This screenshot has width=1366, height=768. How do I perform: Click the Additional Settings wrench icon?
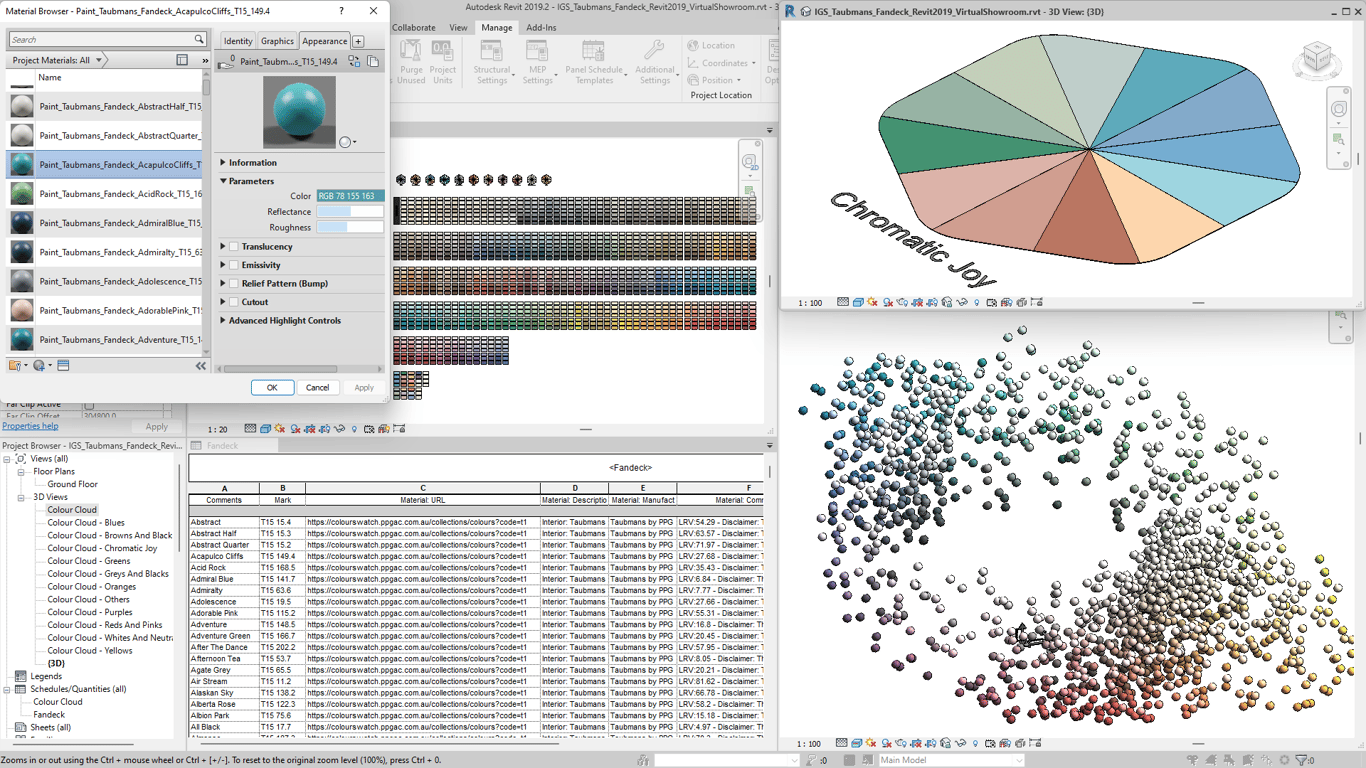654,52
